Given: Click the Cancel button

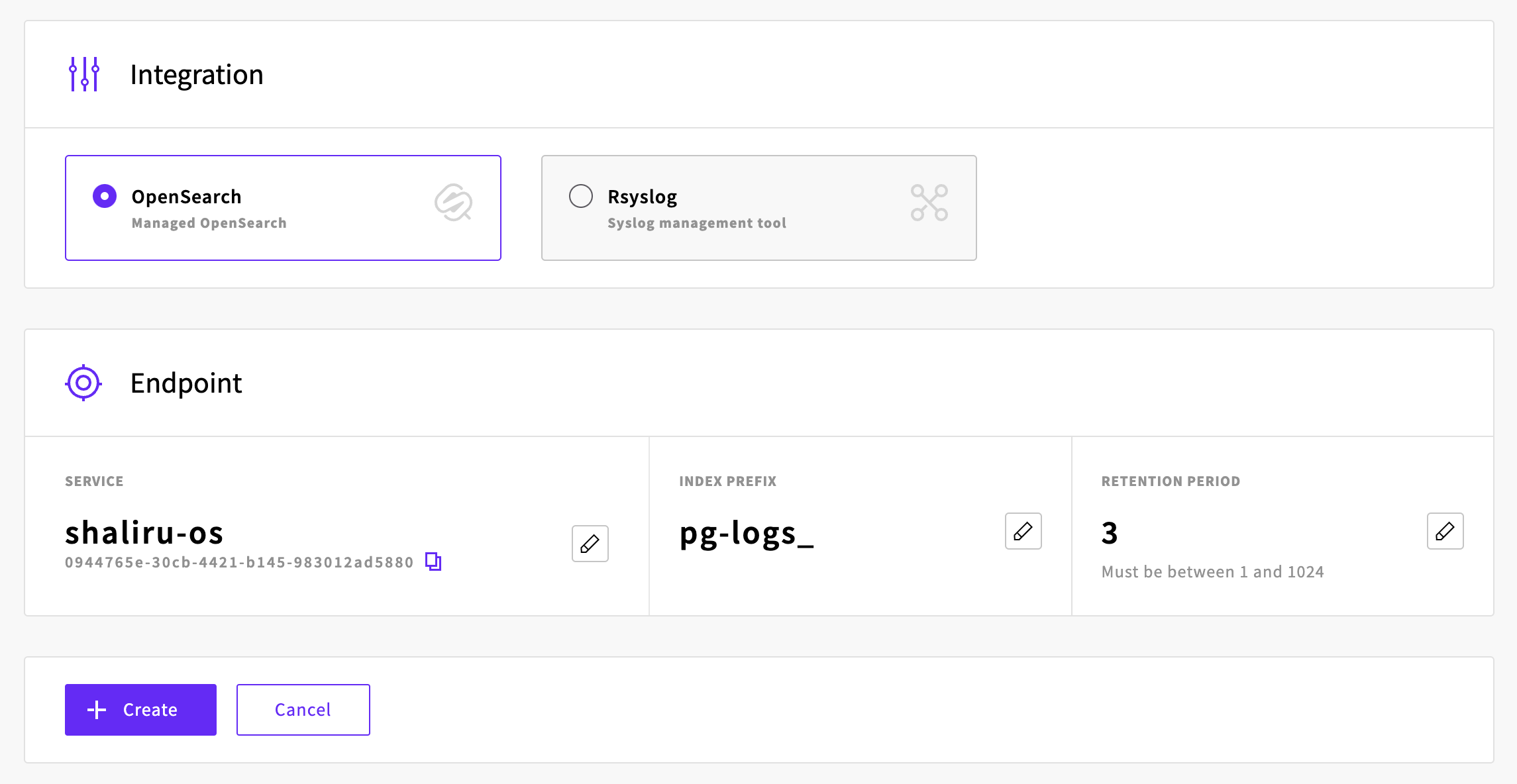Looking at the screenshot, I should (303, 710).
